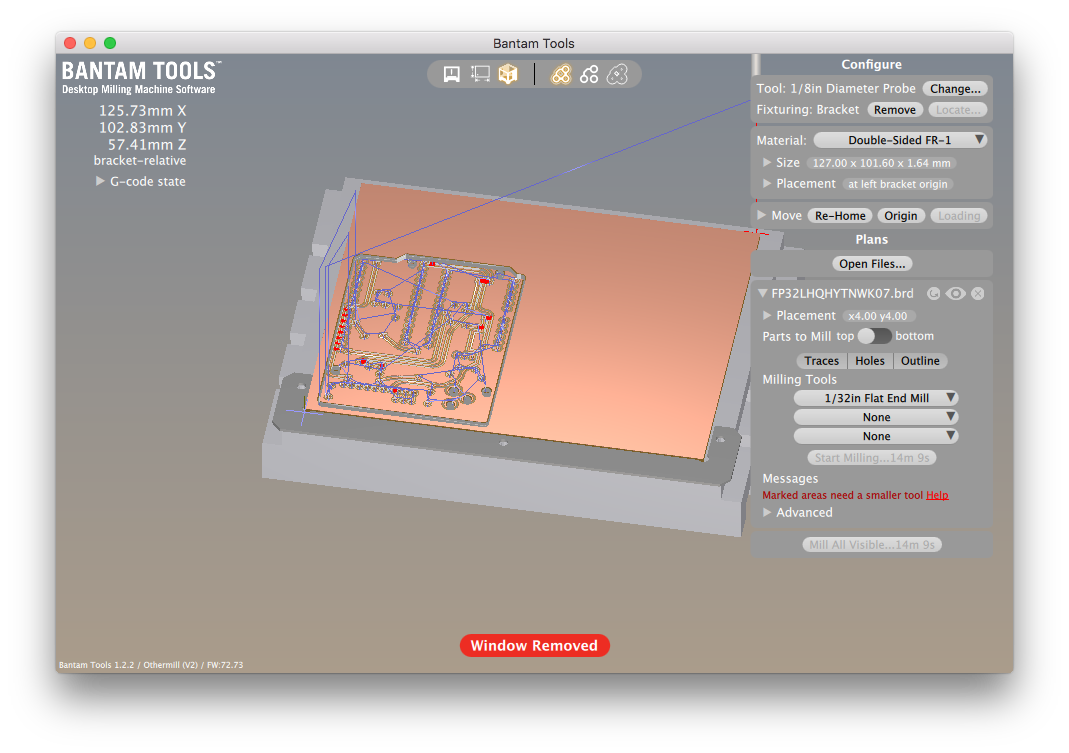Click the Change... tool button
This screenshot has height=753, width=1069.
(x=954, y=89)
